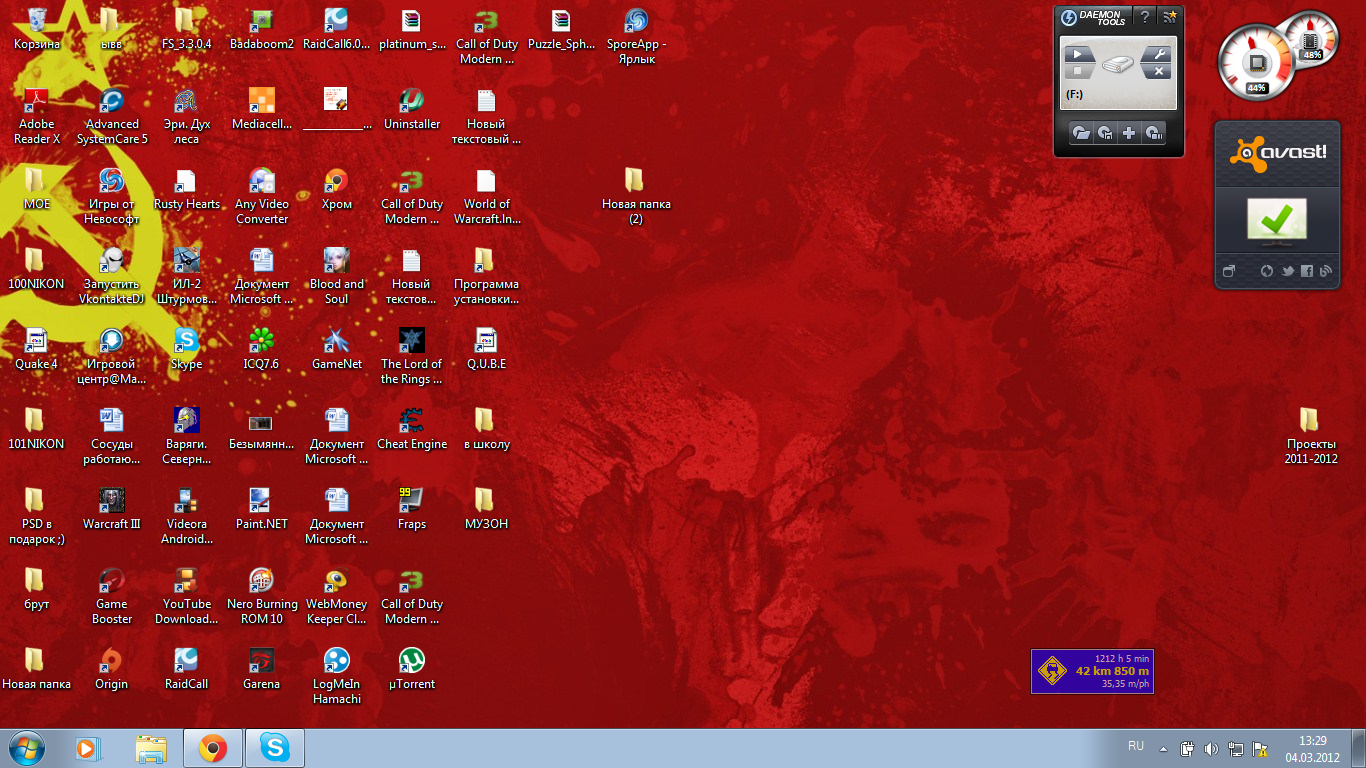Launch Игровой центр@Mail shortcut
Viewport: 1366px width, 768px height.
(x=112, y=355)
